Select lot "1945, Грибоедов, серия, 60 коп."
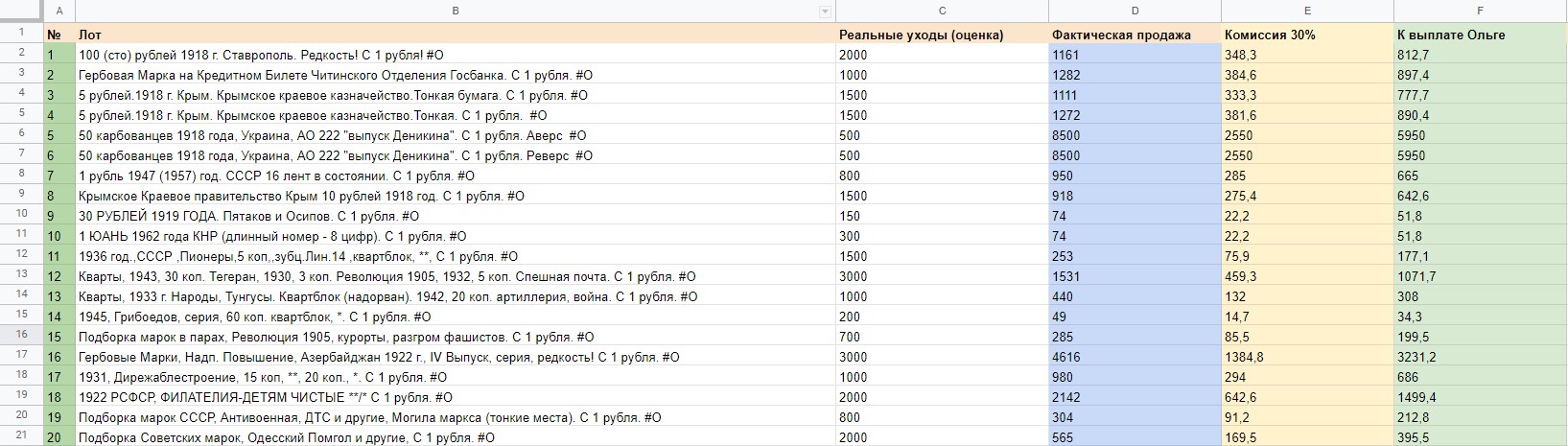The image size is (1568, 446). point(456,317)
